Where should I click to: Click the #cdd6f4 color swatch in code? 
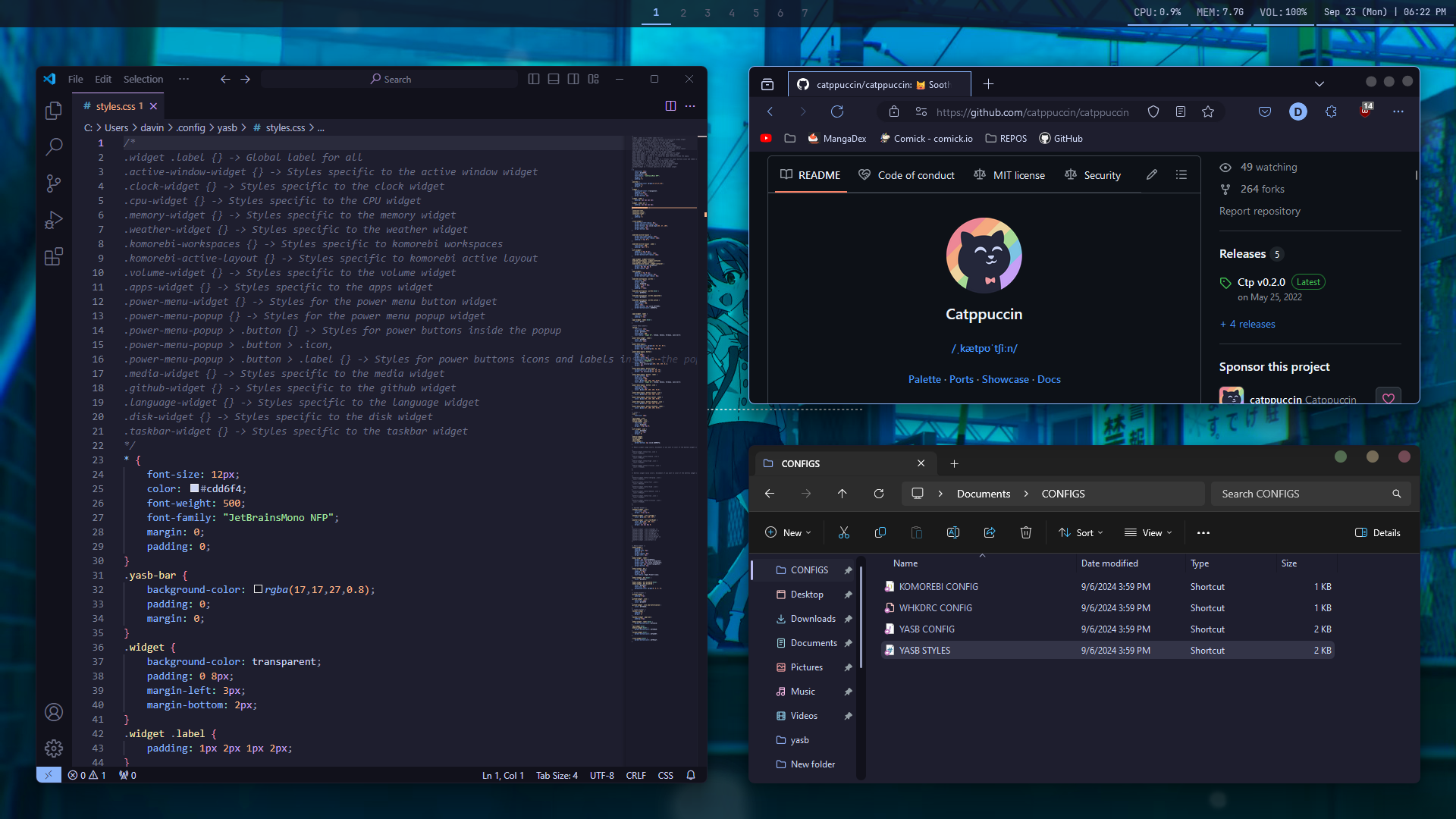(194, 488)
